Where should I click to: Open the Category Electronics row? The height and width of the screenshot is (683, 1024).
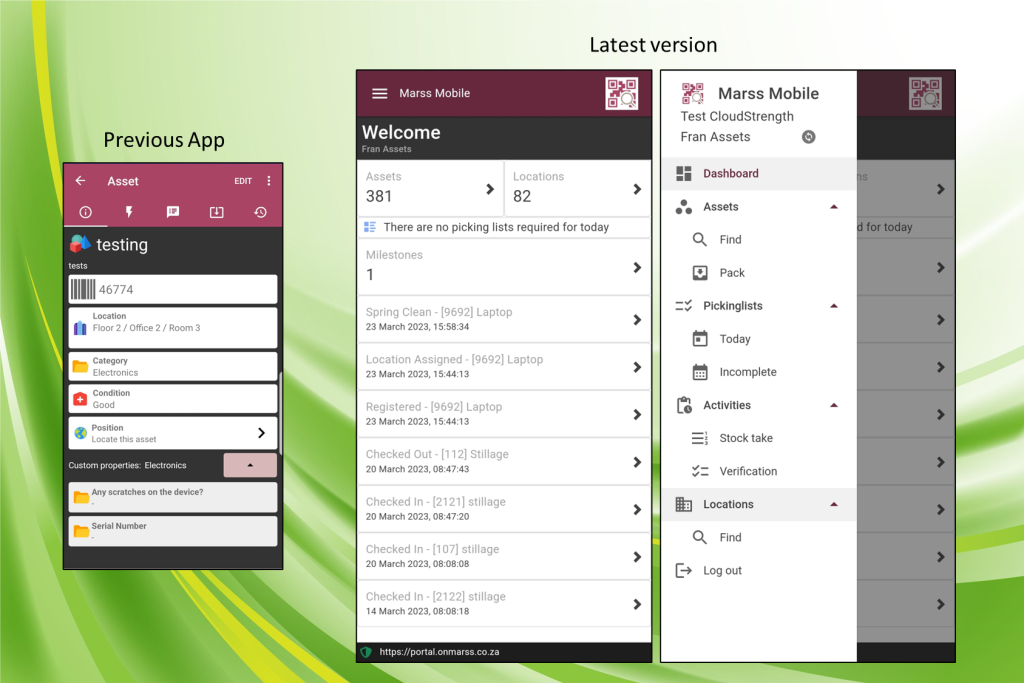pyautogui.click(x=173, y=366)
